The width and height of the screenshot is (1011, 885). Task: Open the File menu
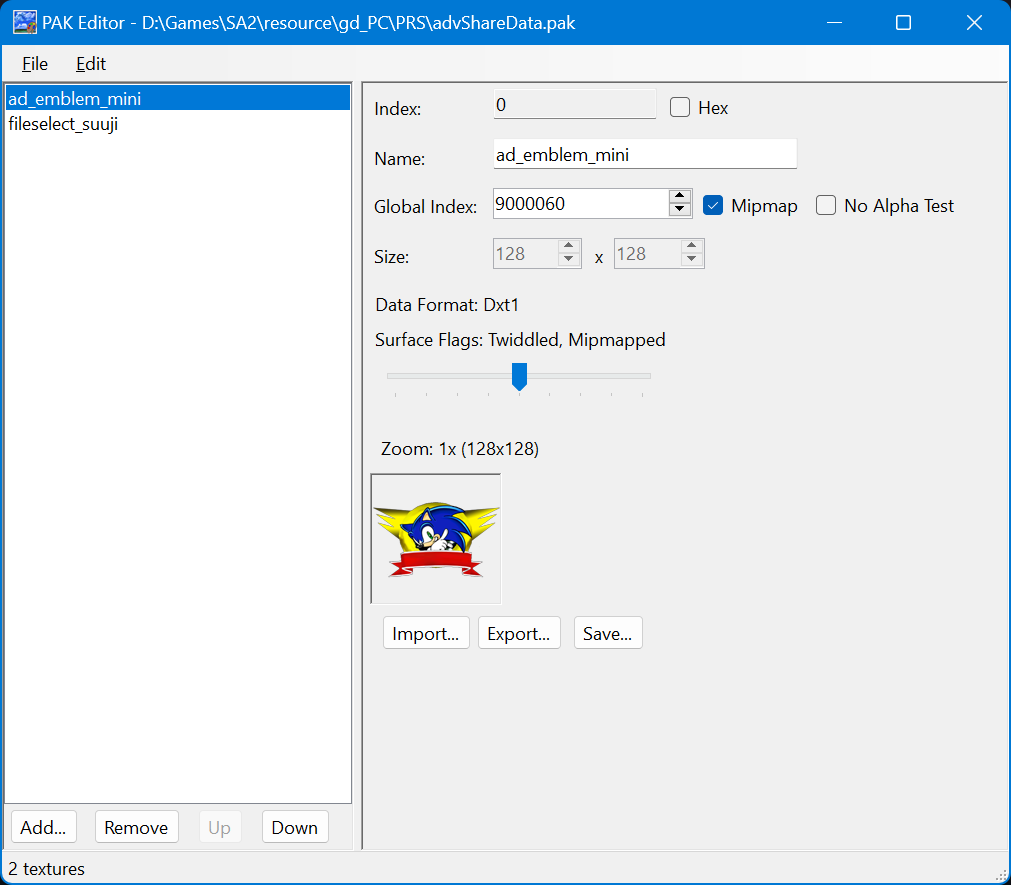point(35,64)
